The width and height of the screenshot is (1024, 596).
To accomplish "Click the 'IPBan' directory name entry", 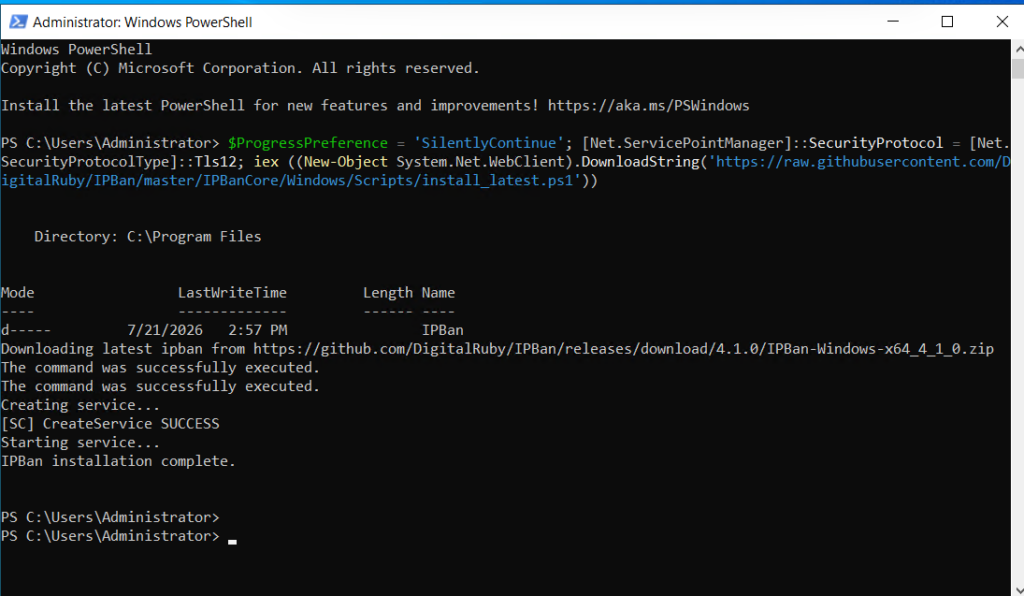I will click(443, 330).
